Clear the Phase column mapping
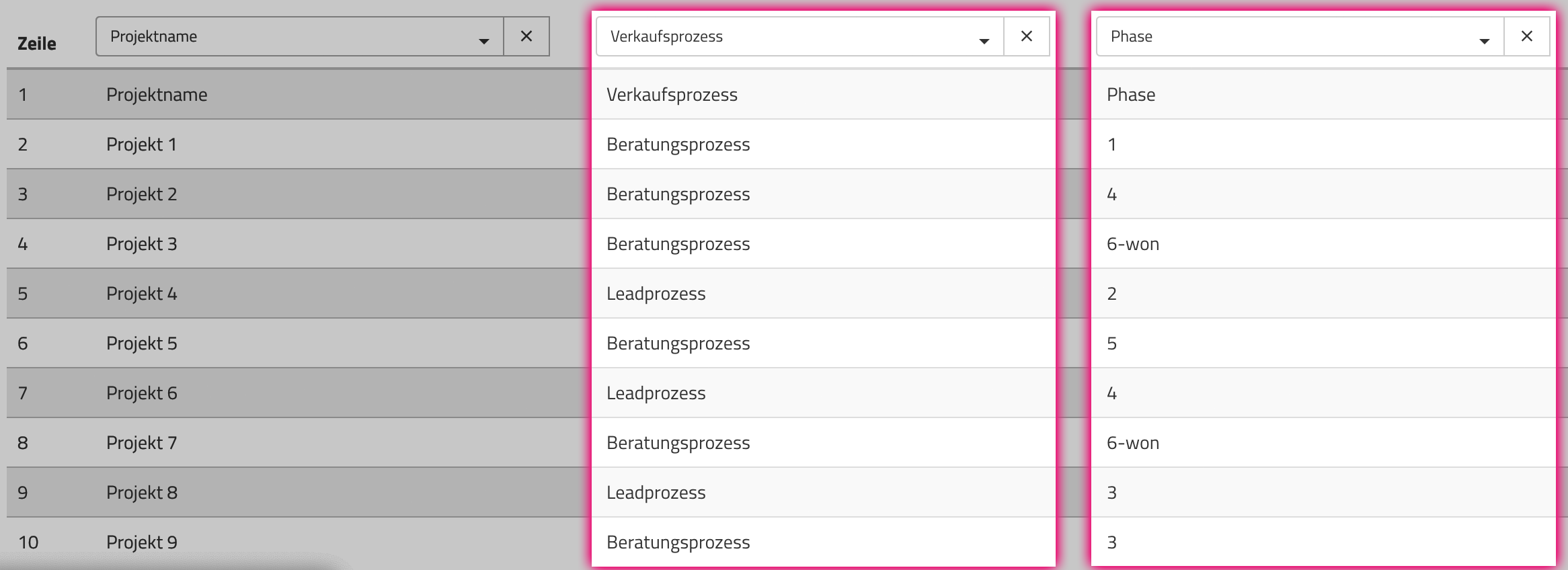The image size is (1568, 570). point(1527,36)
